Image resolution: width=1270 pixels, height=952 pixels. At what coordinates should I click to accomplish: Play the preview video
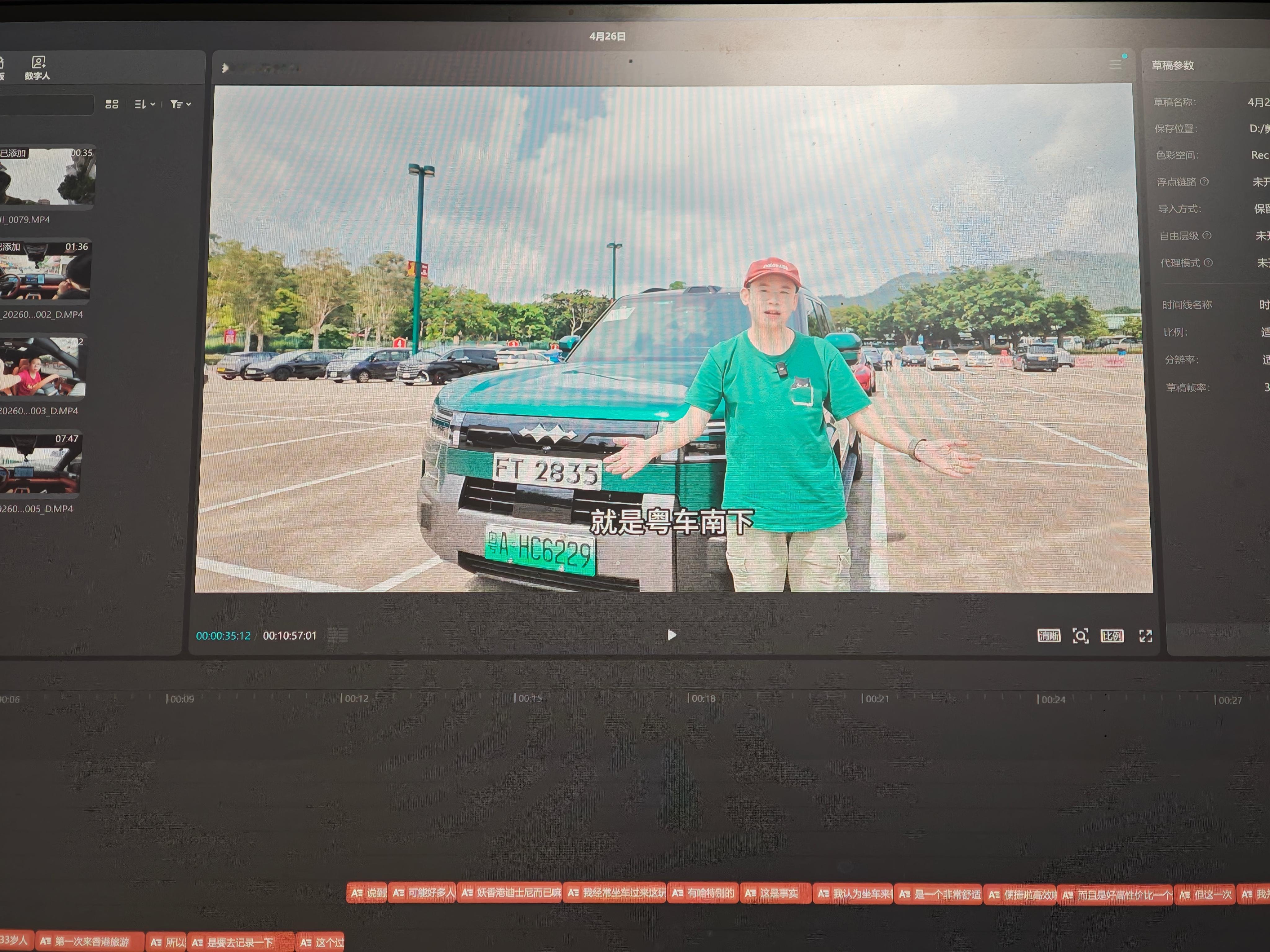(671, 635)
